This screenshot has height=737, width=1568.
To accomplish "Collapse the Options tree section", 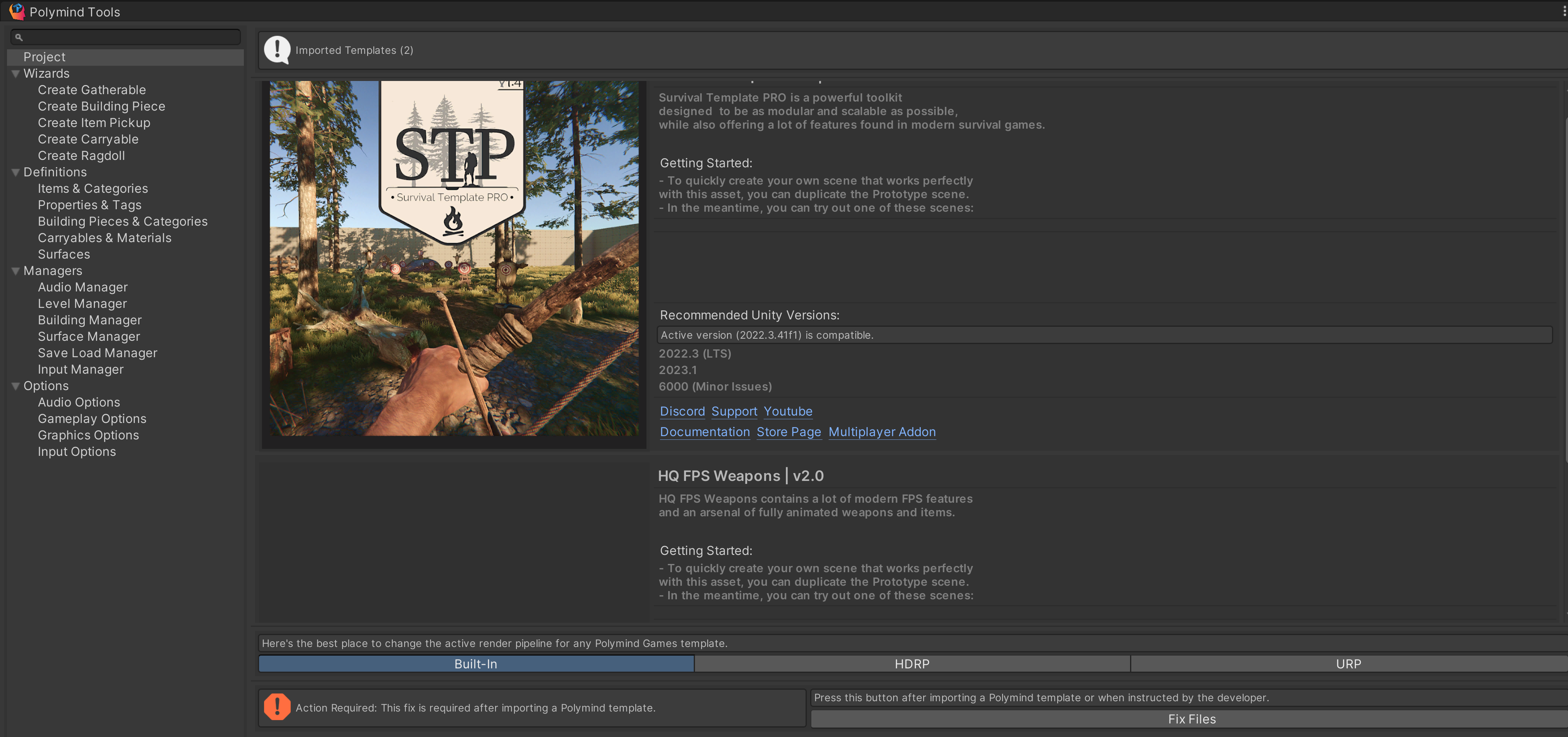I will click(x=16, y=386).
